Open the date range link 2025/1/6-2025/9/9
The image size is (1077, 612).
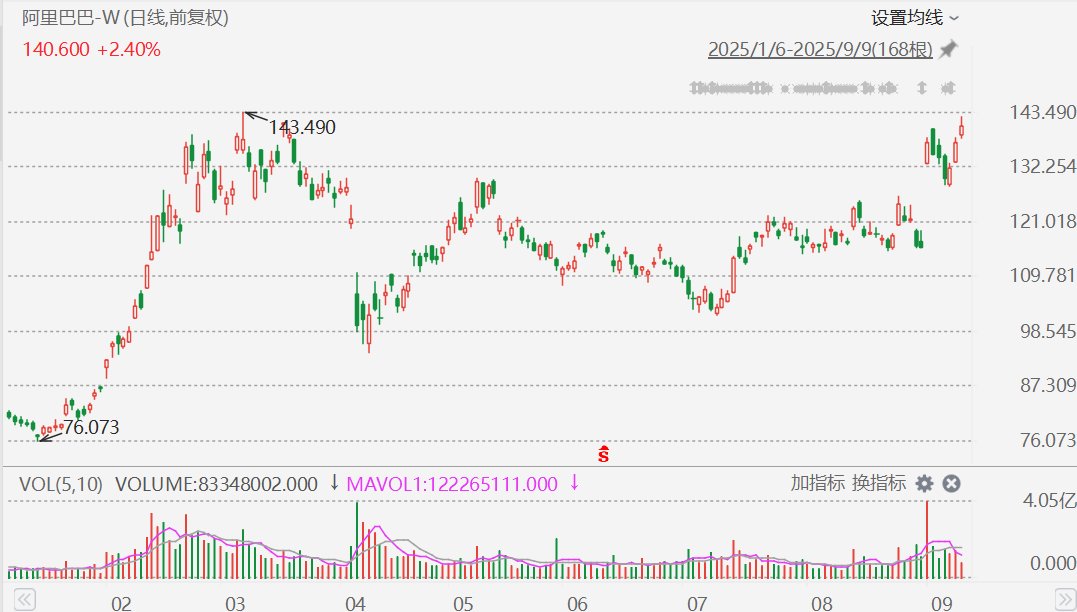click(820, 49)
